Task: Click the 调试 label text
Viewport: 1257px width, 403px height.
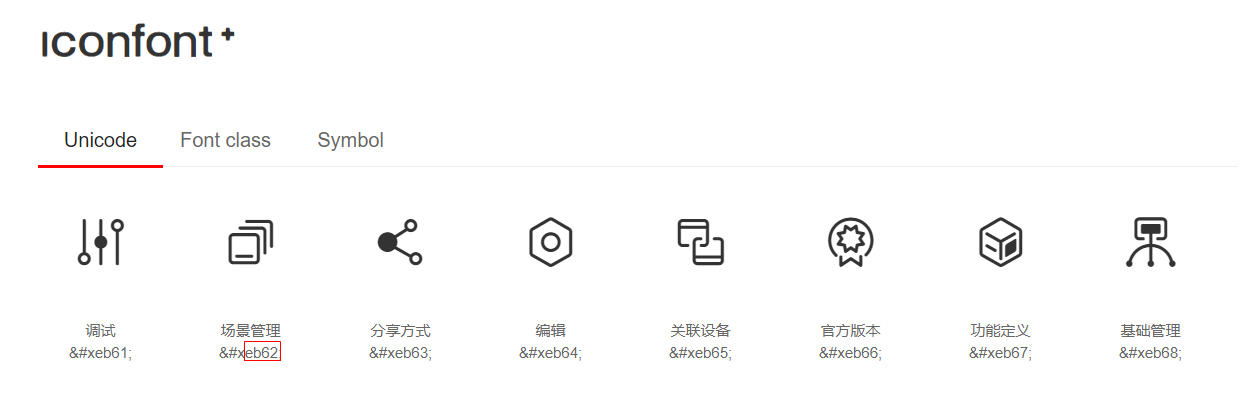Action: (x=100, y=331)
